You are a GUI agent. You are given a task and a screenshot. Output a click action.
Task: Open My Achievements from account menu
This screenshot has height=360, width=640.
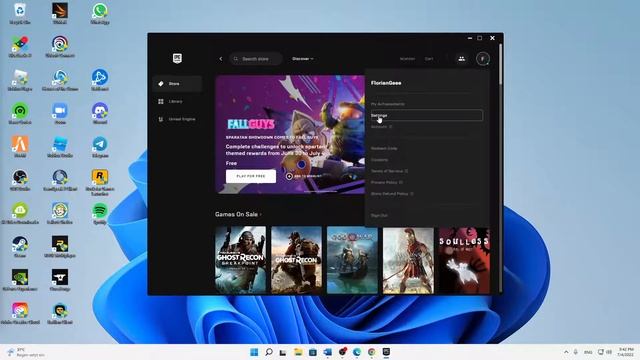[388, 104]
